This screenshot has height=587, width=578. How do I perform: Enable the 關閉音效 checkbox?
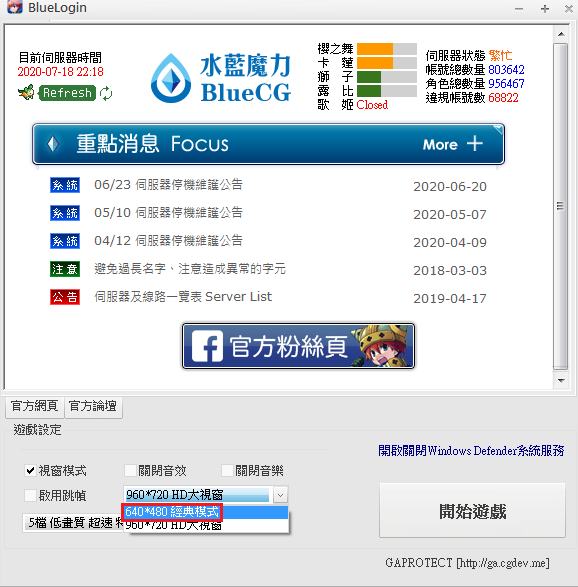click(130, 470)
